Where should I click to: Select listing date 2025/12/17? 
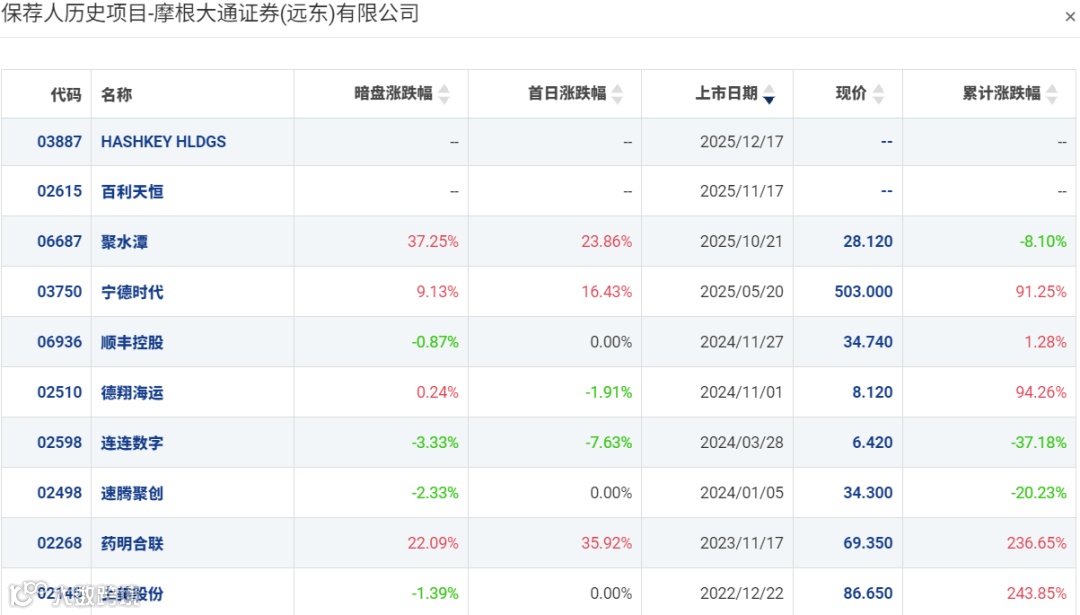point(742,142)
